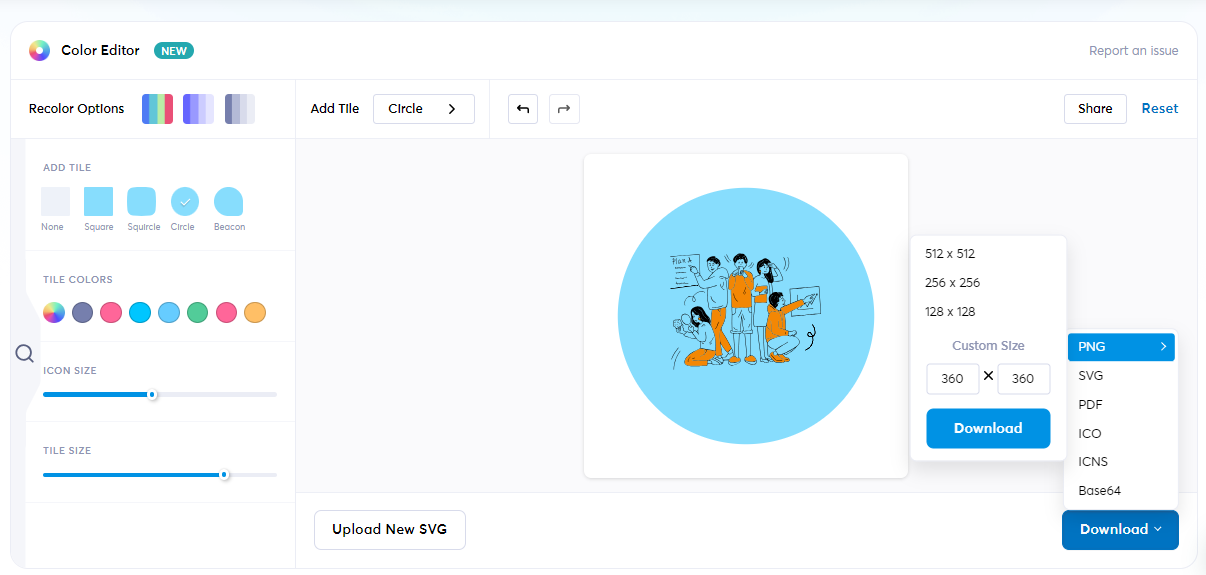Select the None tile shape
Image resolution: width=1206 pixels, height=575 pixels.
[x=55, y=202]
